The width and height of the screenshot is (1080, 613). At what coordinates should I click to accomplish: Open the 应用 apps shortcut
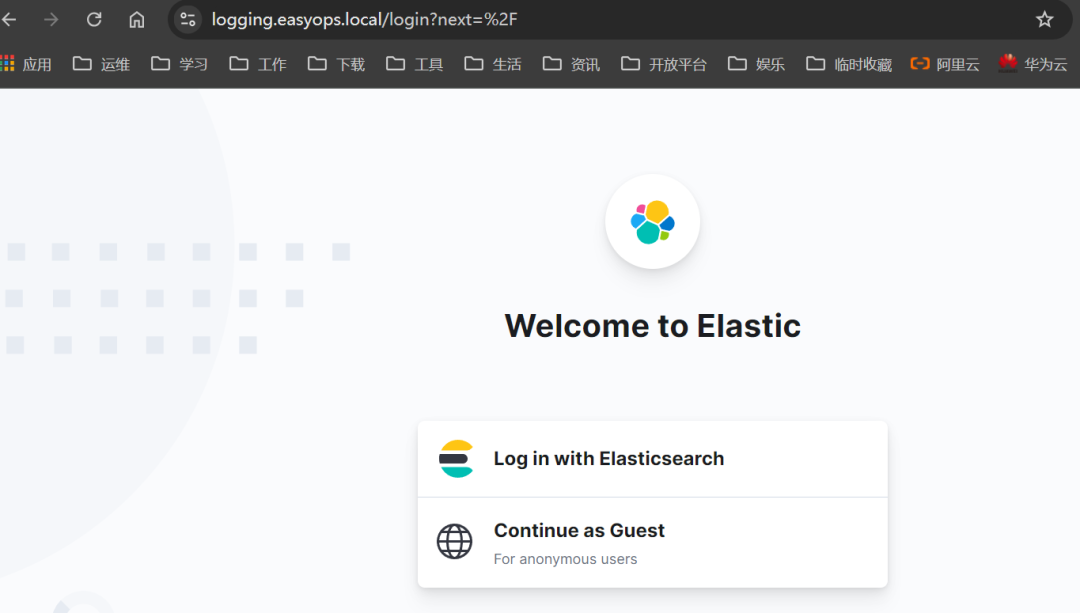(26, 64)
